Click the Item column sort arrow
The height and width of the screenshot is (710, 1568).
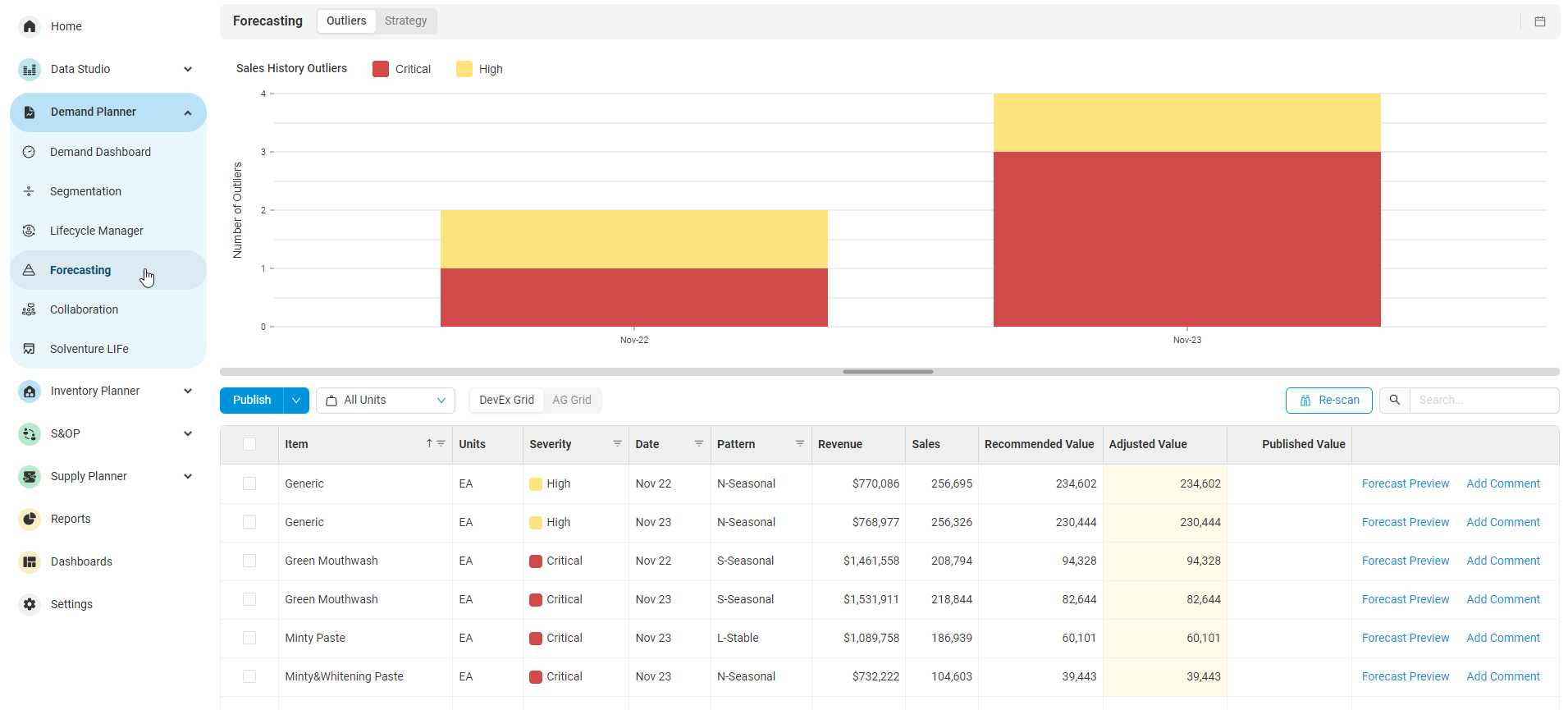pos(428,443)
